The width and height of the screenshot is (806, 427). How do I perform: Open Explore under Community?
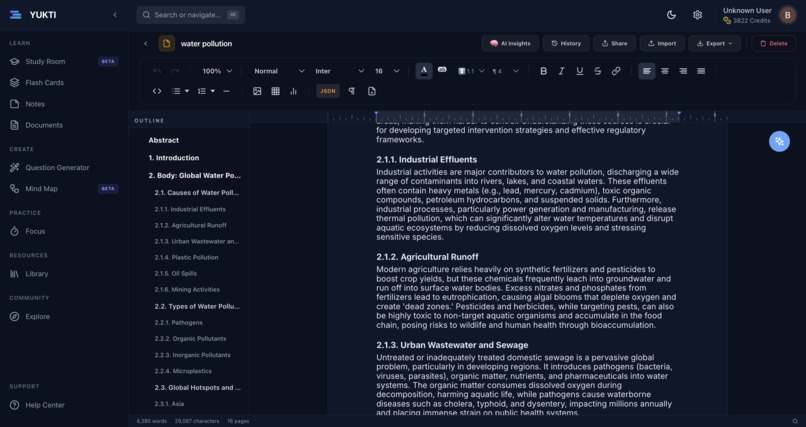coord(64,317)
